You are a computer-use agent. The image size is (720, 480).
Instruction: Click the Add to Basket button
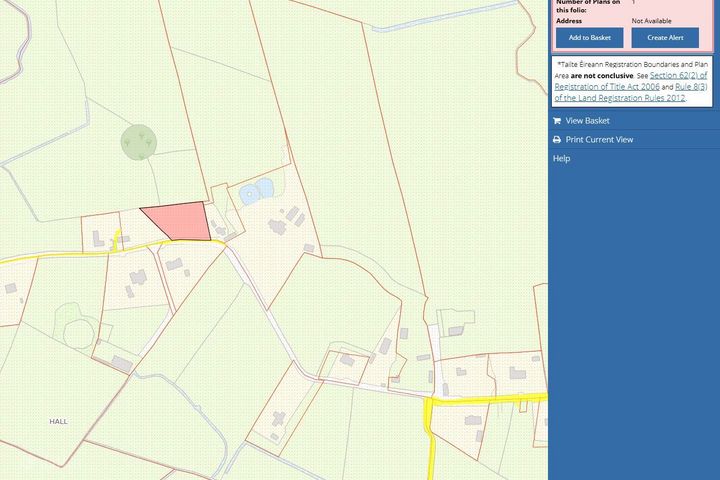590,38
